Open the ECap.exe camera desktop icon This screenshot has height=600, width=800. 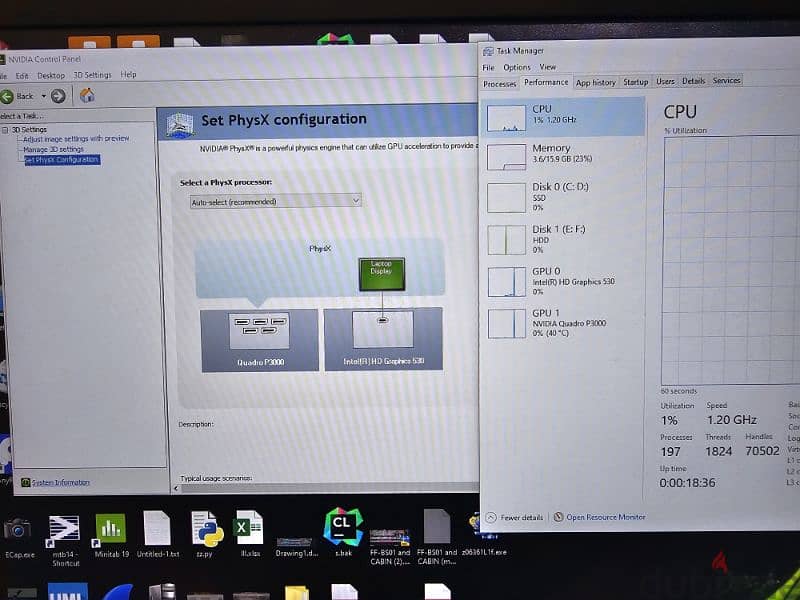(18, 537)
